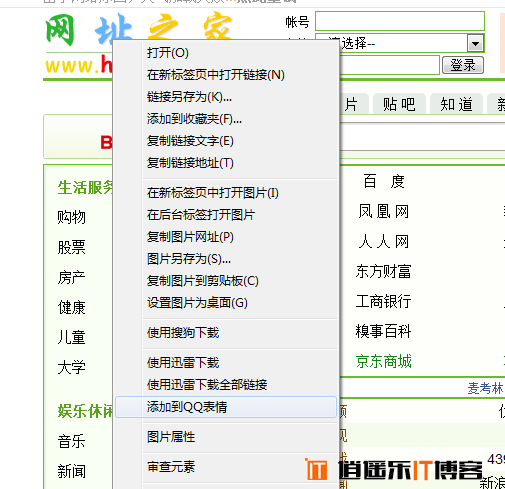Open the 股票 category link
The width and height of the screenshot is (505, 489).
pos(72,247)
